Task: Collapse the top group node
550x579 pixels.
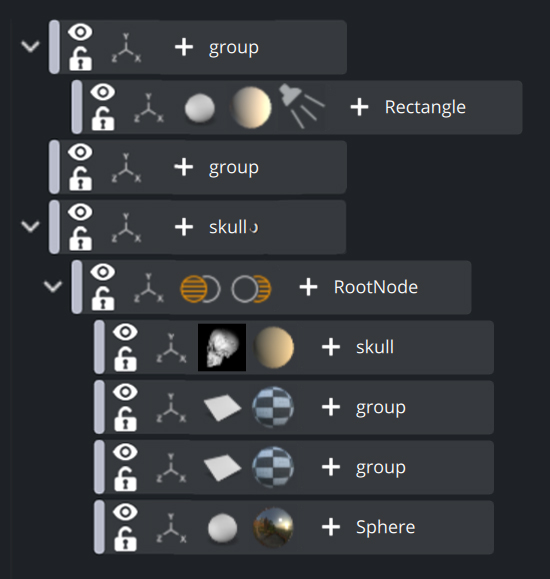Action: coord(30,47)
